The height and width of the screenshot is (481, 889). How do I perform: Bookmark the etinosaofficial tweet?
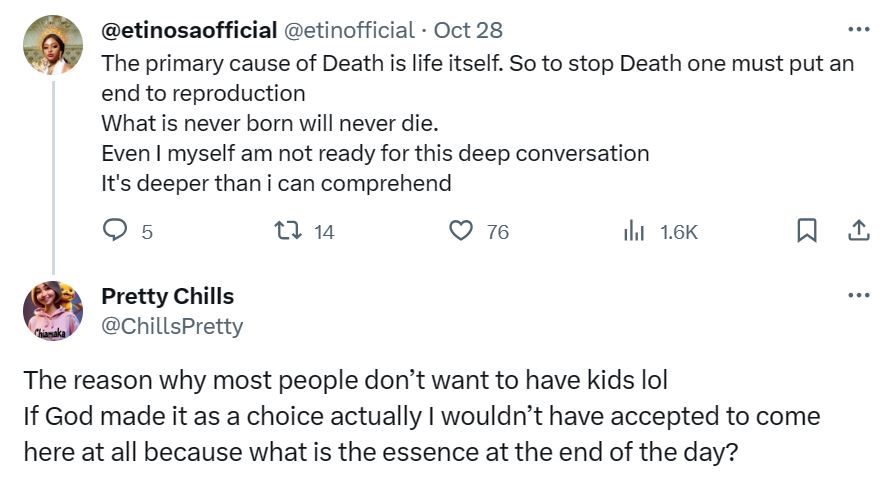coord(806,231)
